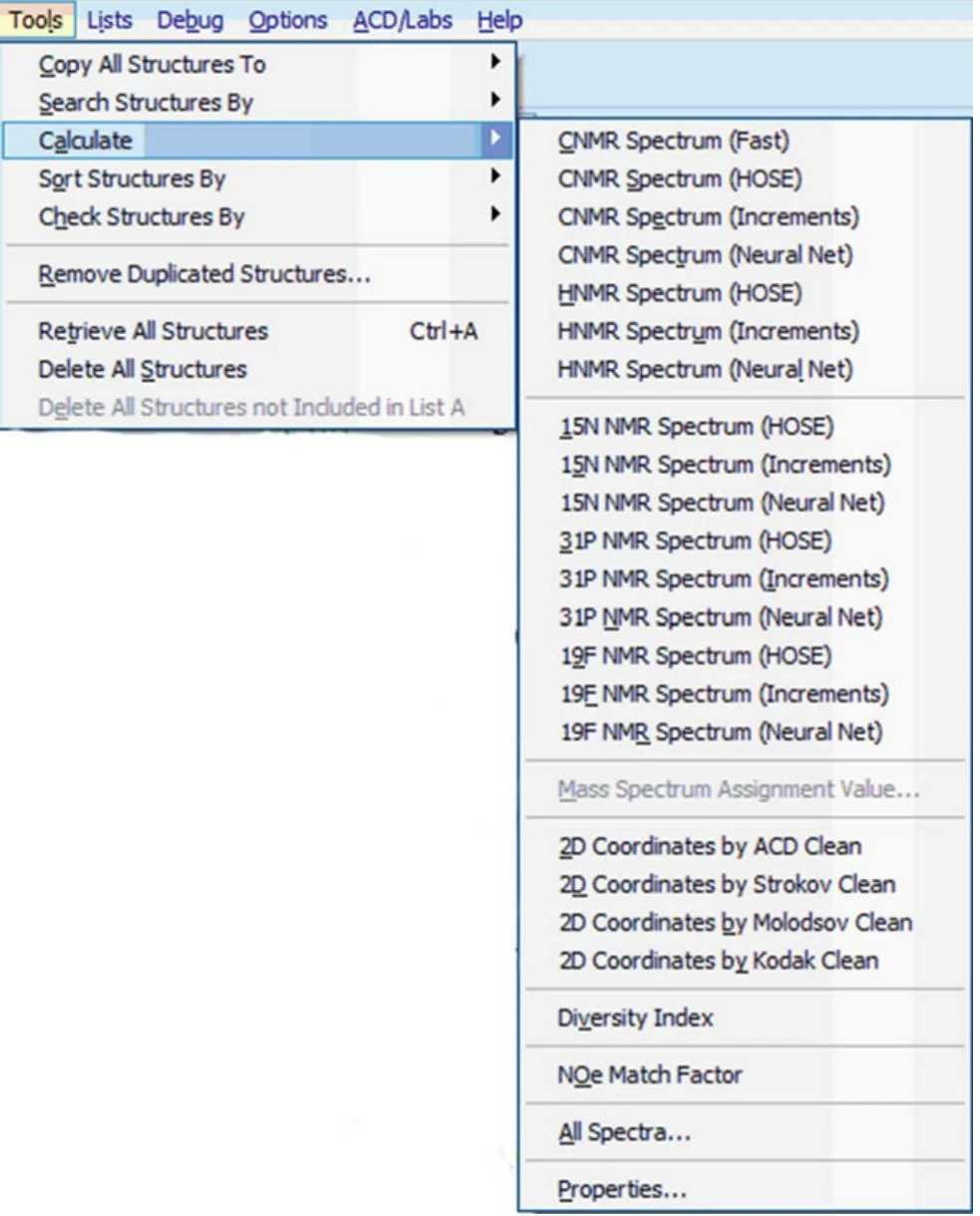Run 19F NMR Spectrum (Neural Net)
The width and height of the screenshot is (980, 1216).
744,733
